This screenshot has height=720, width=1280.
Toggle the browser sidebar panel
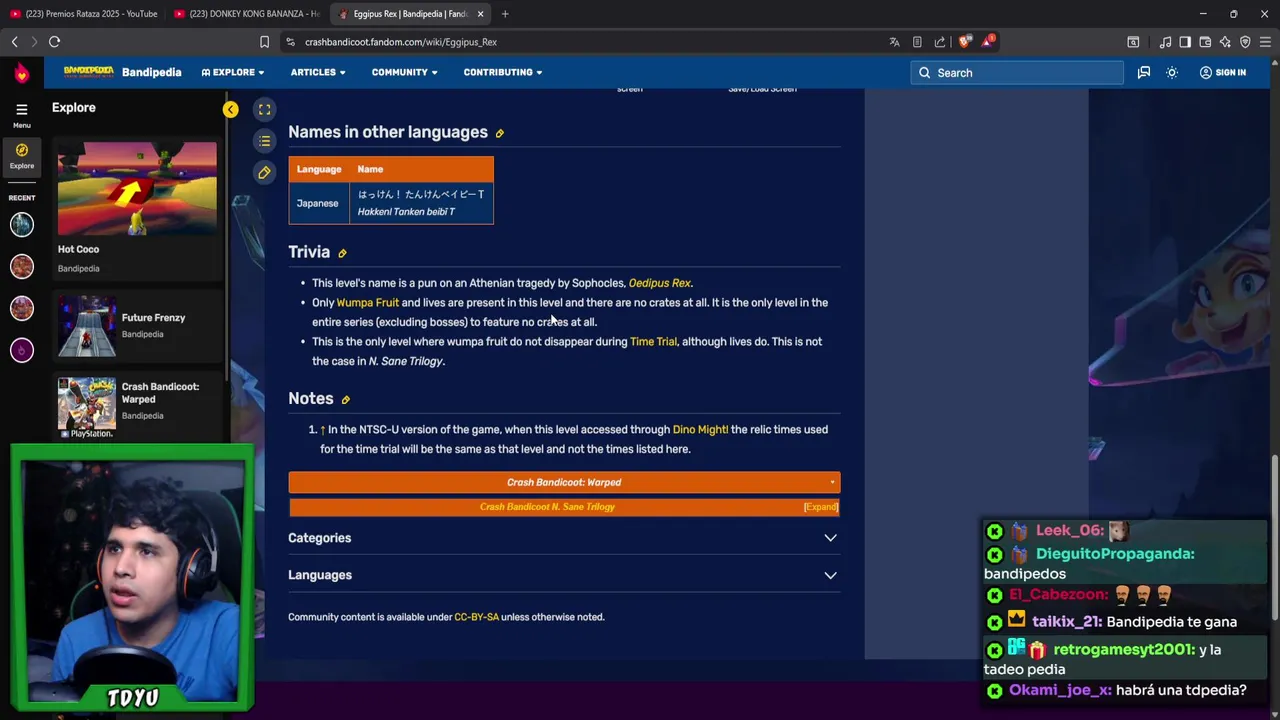pos(1185,42)
